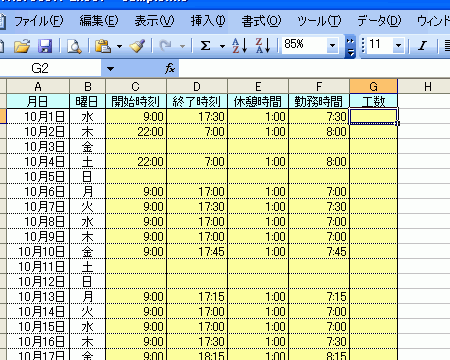
Task: Click the 終了時刻 header cell
Action: tap(197, 101)
